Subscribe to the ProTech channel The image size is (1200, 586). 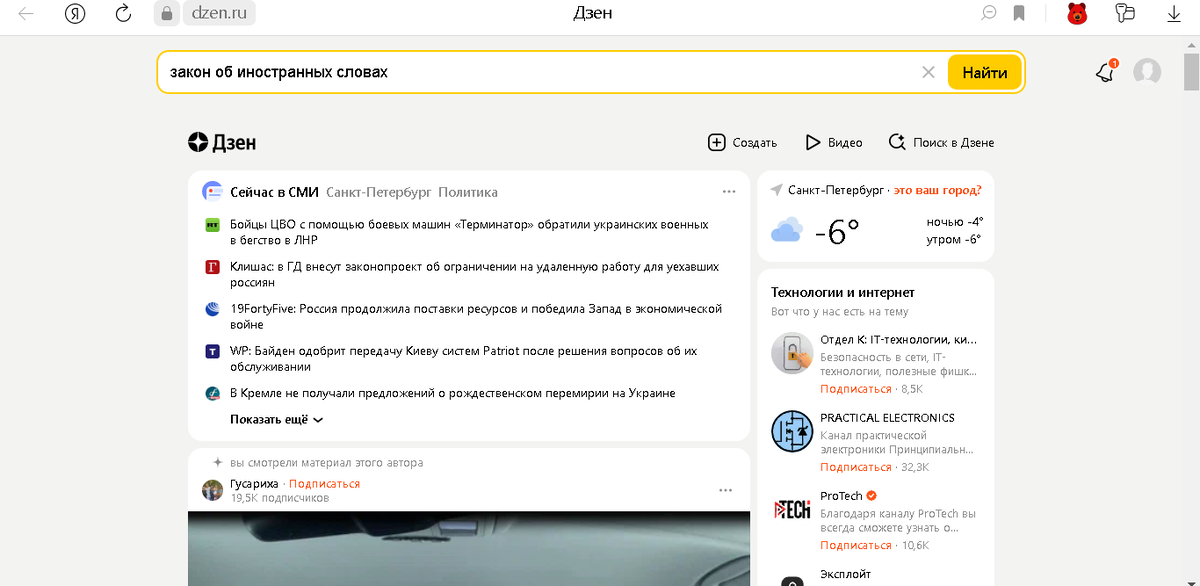[856, 545]
